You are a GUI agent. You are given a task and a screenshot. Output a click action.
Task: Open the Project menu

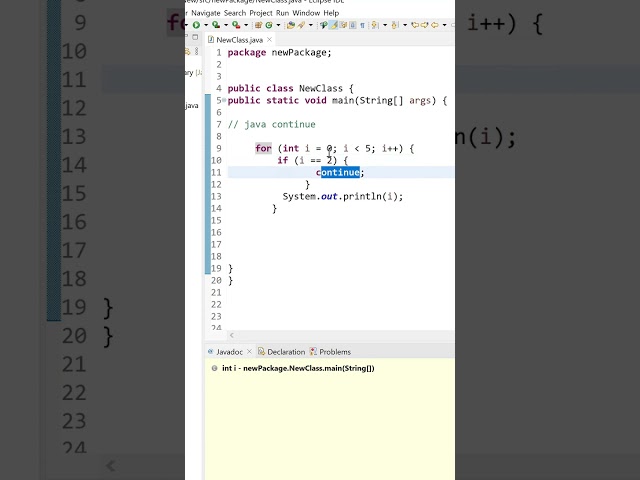[x=261, y=13]
